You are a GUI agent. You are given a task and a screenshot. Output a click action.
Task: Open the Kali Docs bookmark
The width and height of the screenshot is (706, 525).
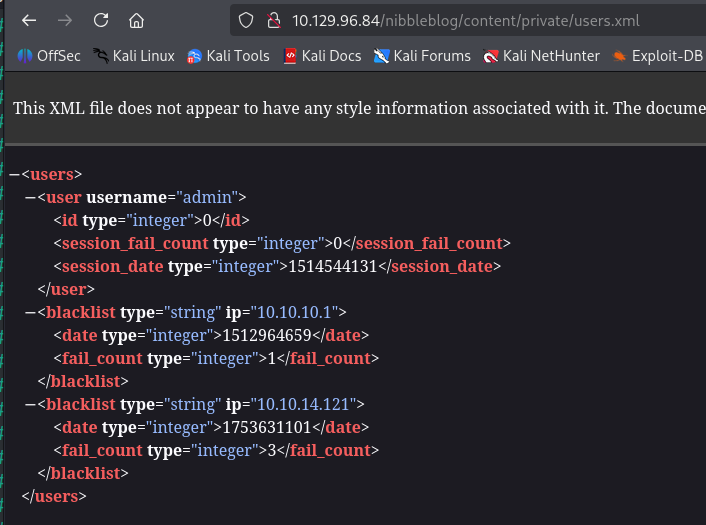(x=322, y=56)
